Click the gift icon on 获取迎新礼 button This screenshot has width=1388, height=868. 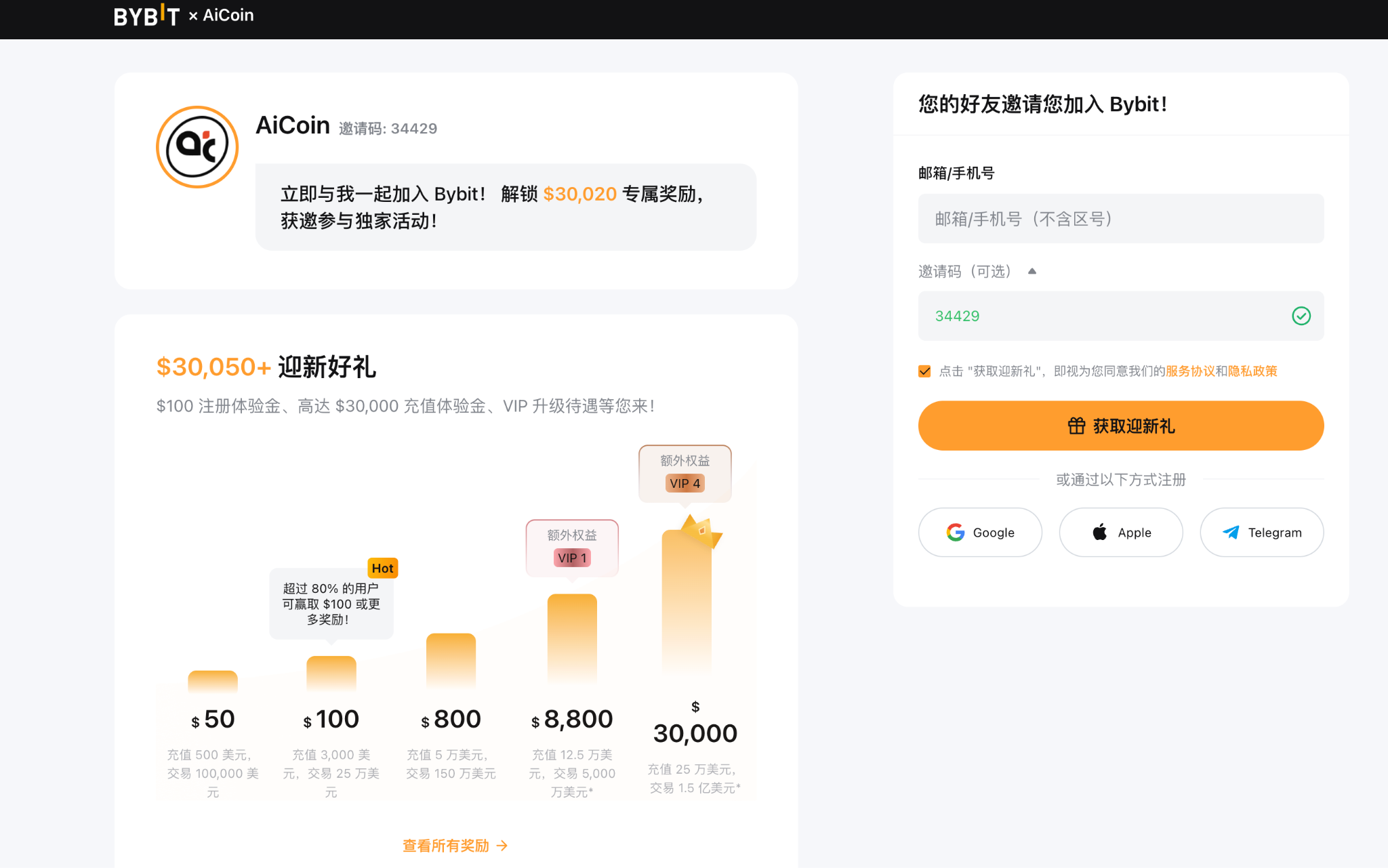(1076, 426)
